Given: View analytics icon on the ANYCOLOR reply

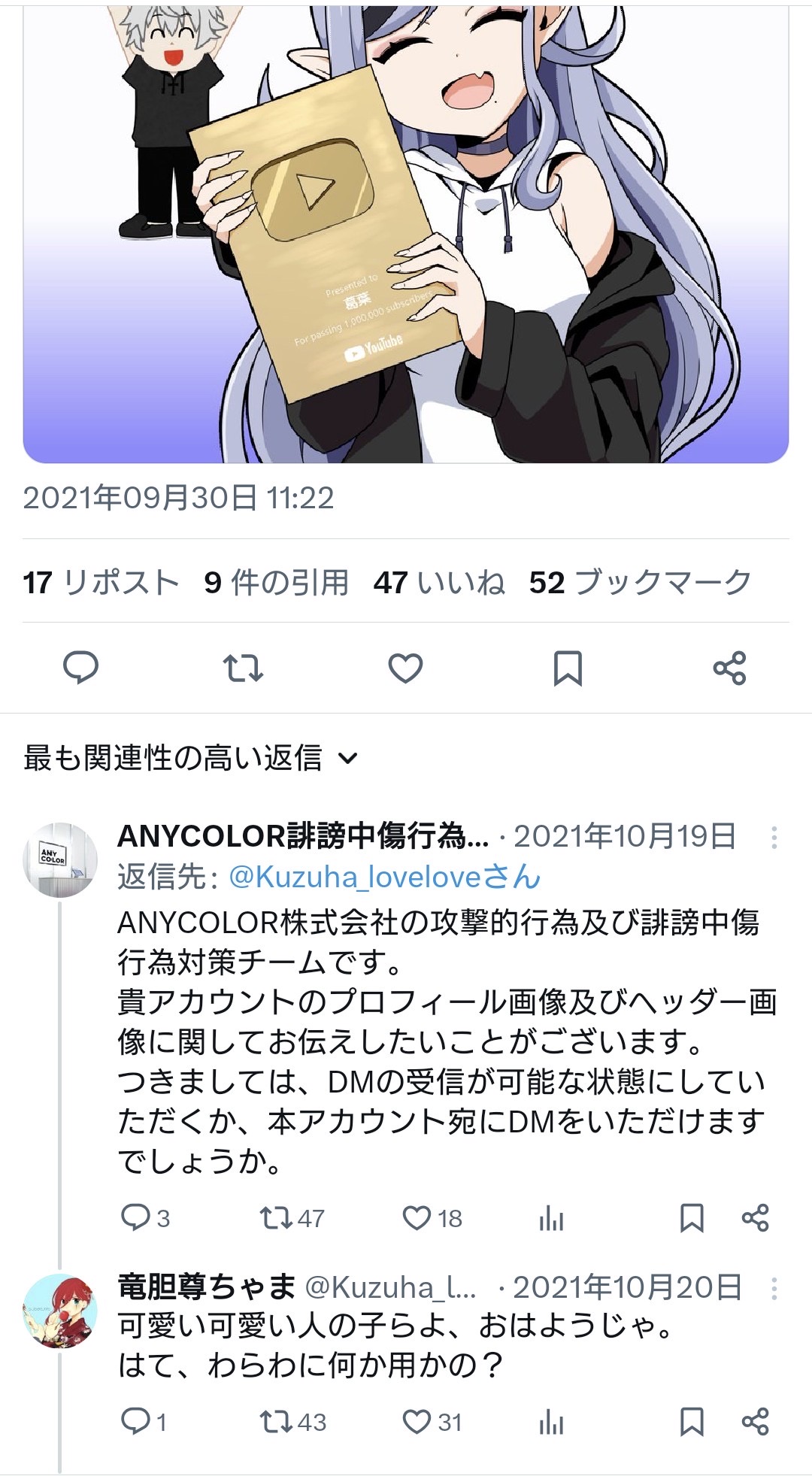Looking at the screenshot, I should tap(551, 1218).
